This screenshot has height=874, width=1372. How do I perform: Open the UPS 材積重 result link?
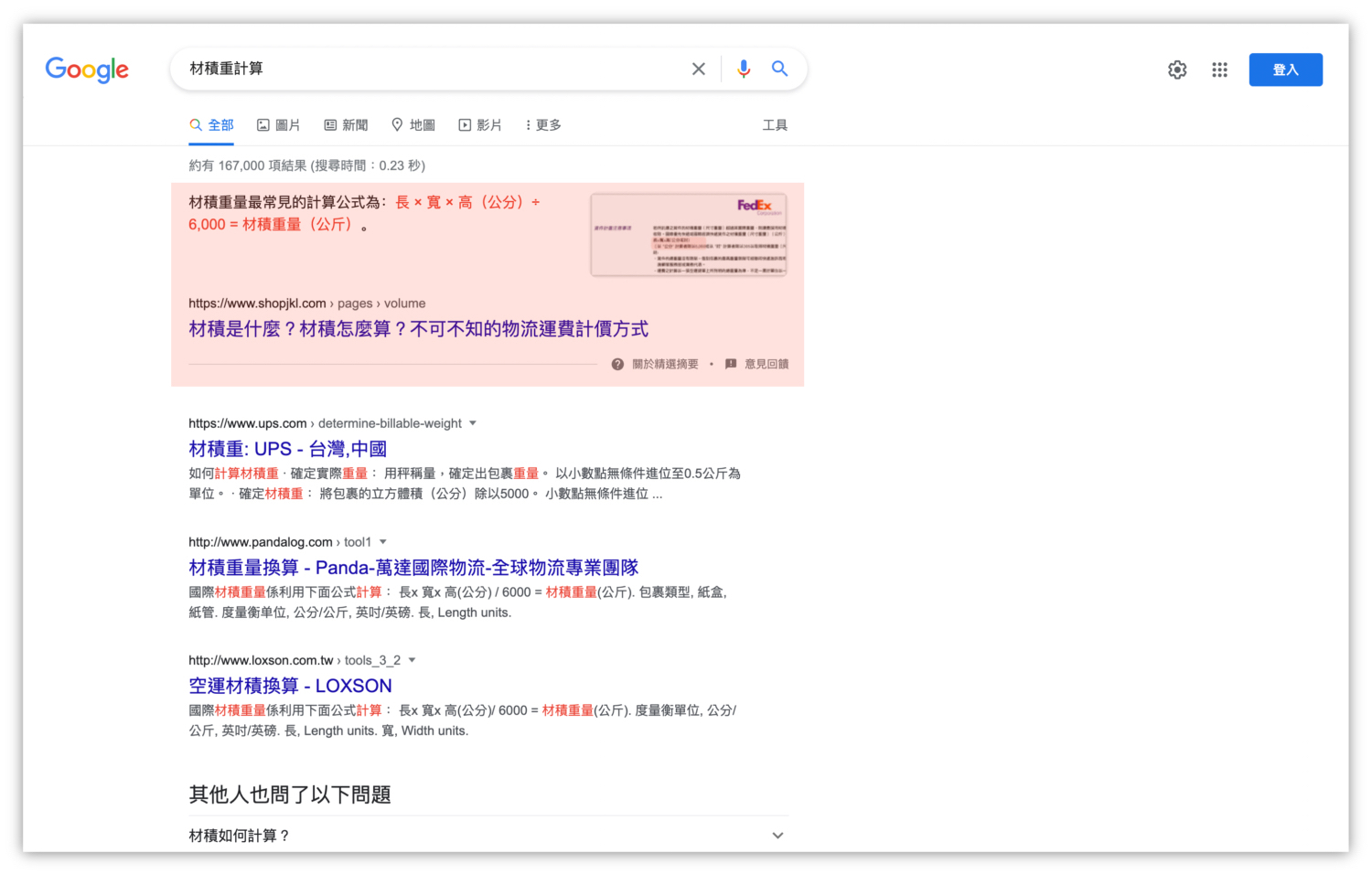pos(286,449)
